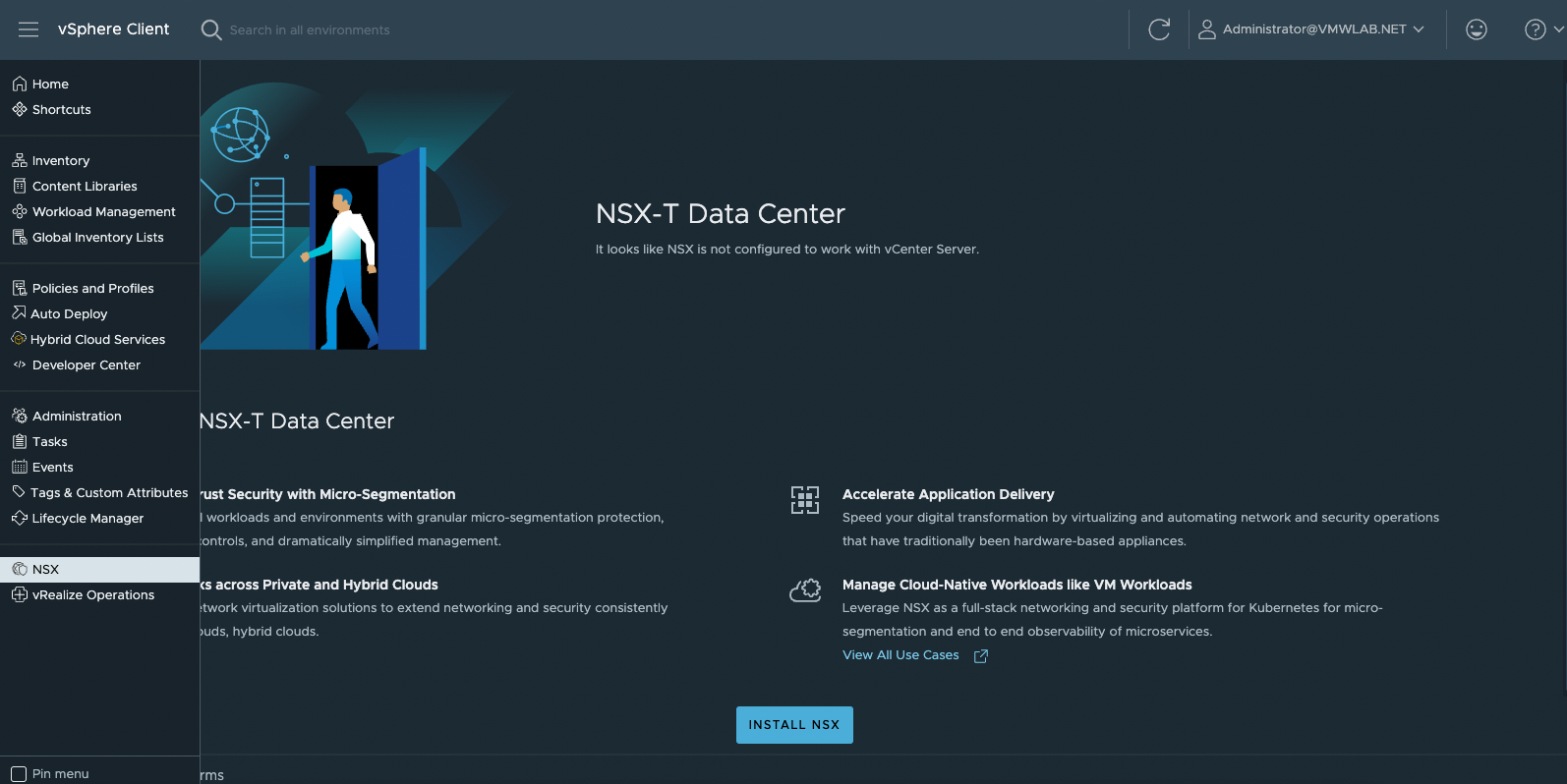This screenshot has height=784, width=1567.
Task: Click the Policies and Profiles icon
Action: click(x=20, y=288)
